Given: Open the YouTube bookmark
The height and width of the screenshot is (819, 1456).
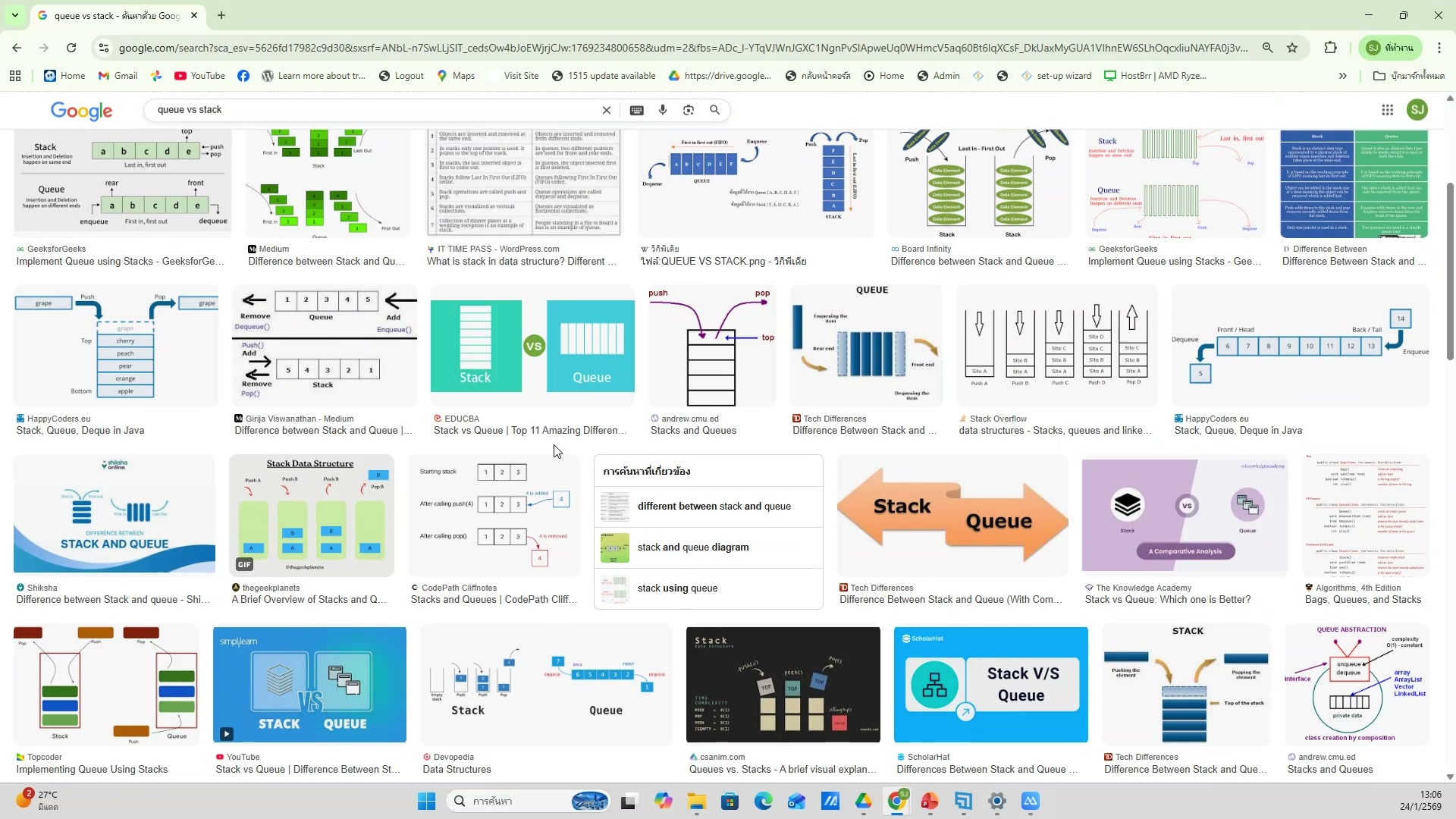Looking at the screenshot, I should tap(199, 76).
